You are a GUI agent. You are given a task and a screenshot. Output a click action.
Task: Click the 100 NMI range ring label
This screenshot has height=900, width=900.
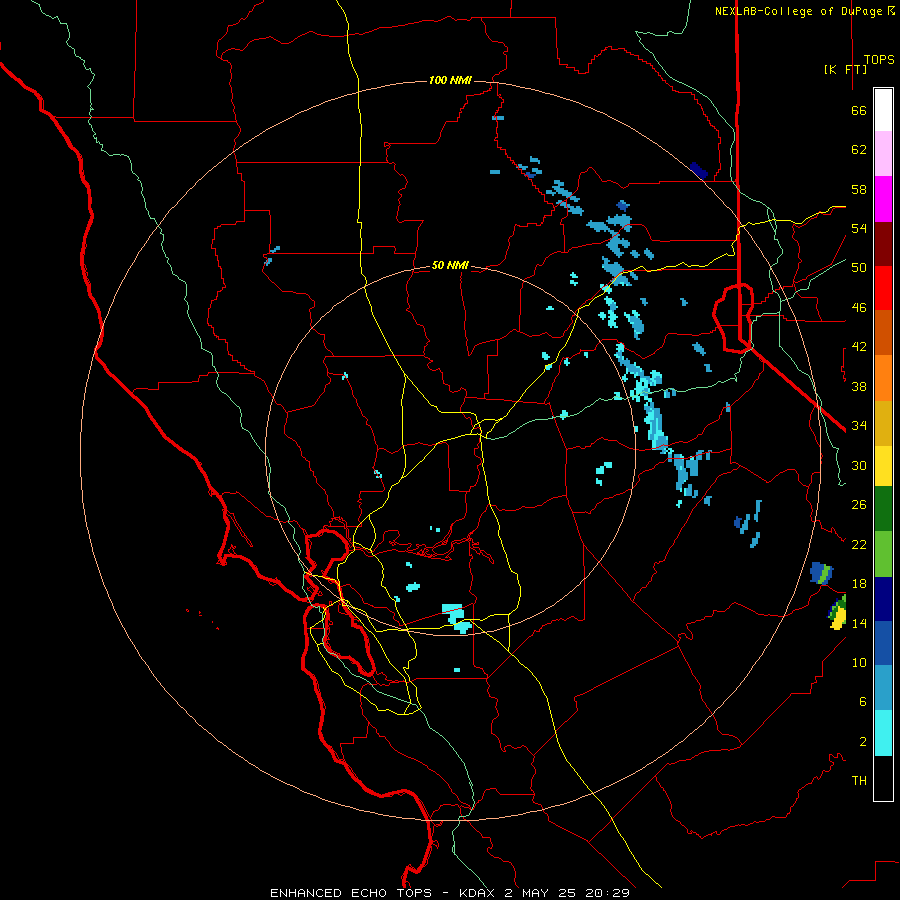coord(450,80)
